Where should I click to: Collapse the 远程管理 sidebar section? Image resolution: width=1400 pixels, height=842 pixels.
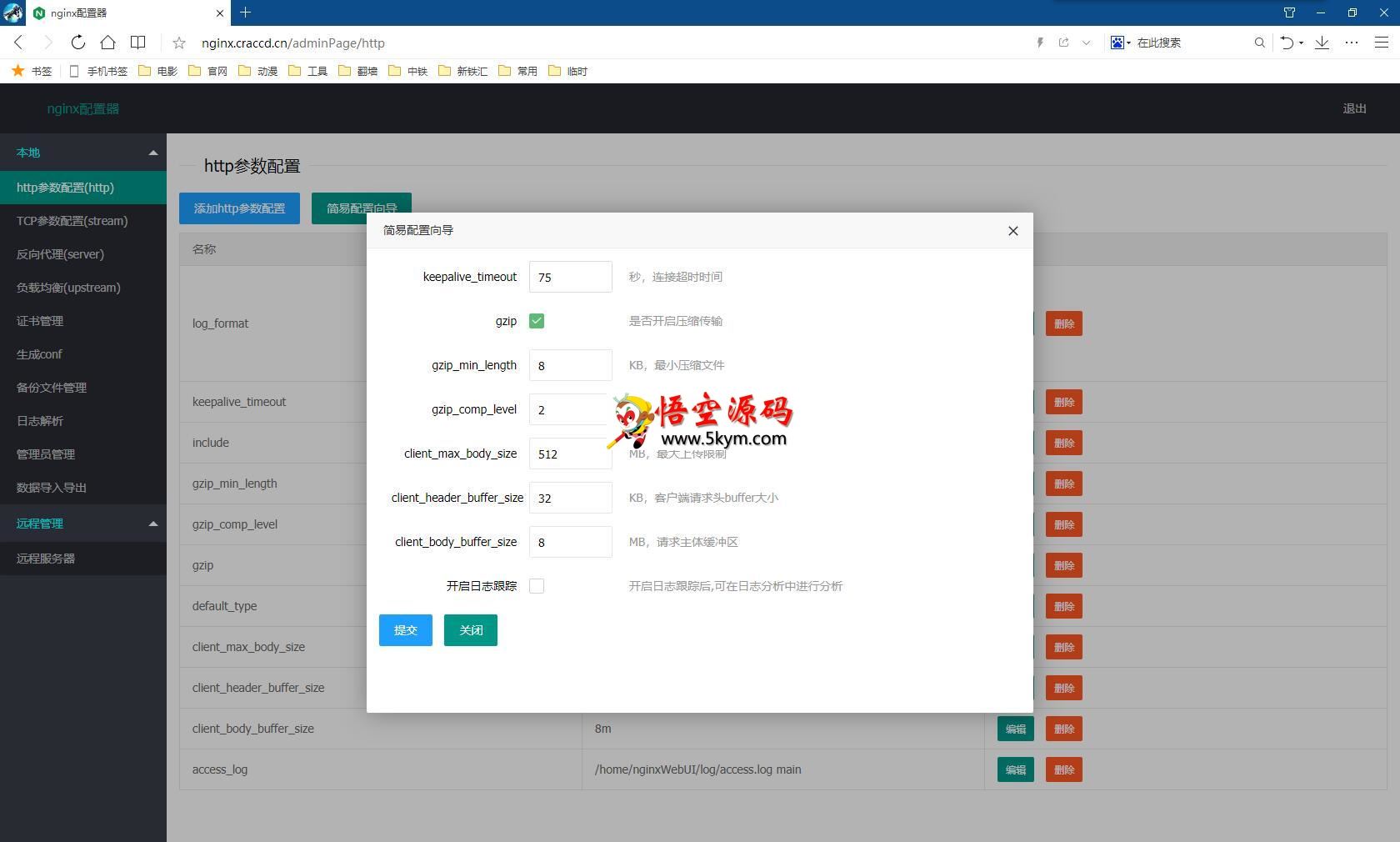pos(83,524)
